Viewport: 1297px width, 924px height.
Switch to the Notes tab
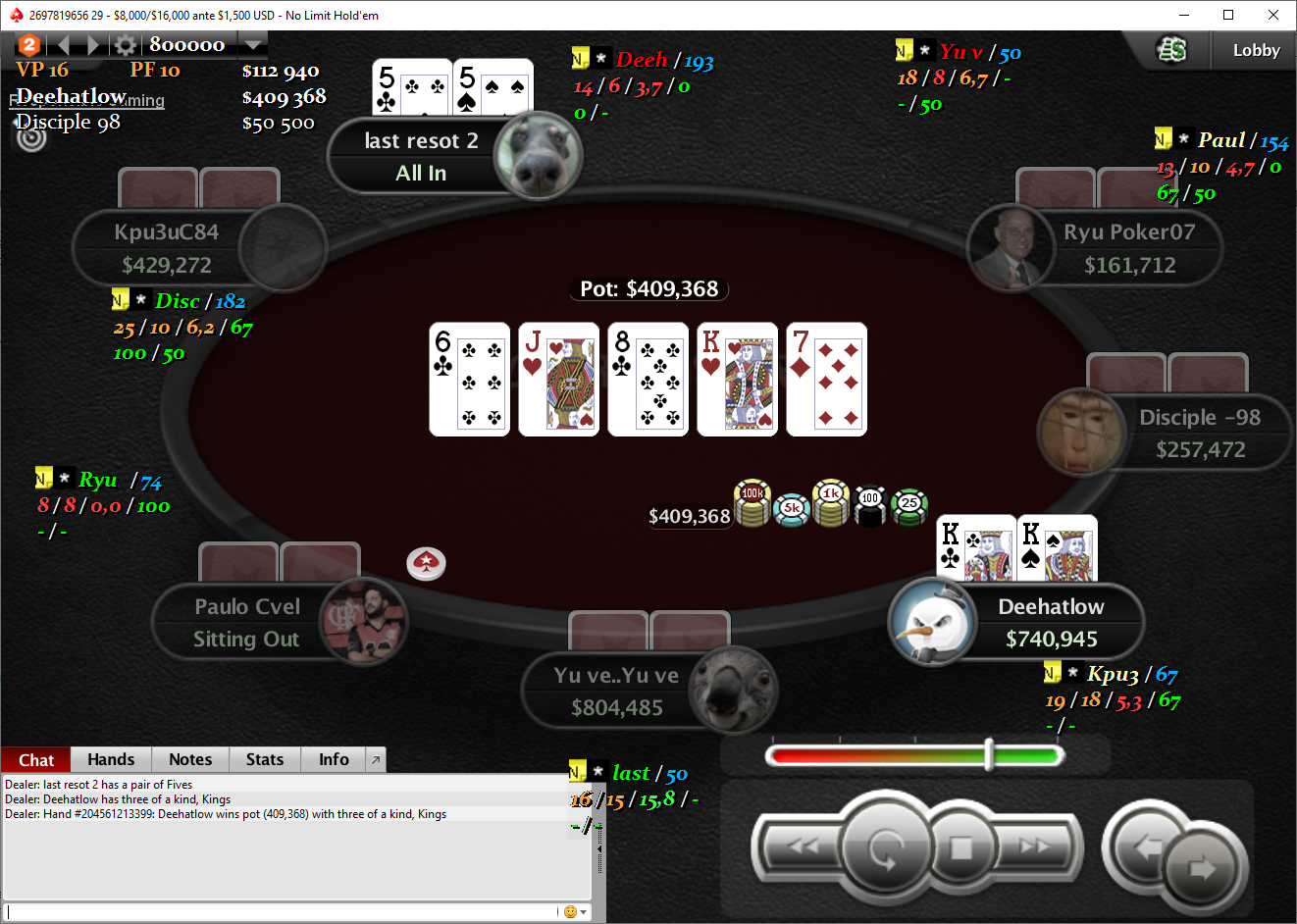click(x=190, y=760)
